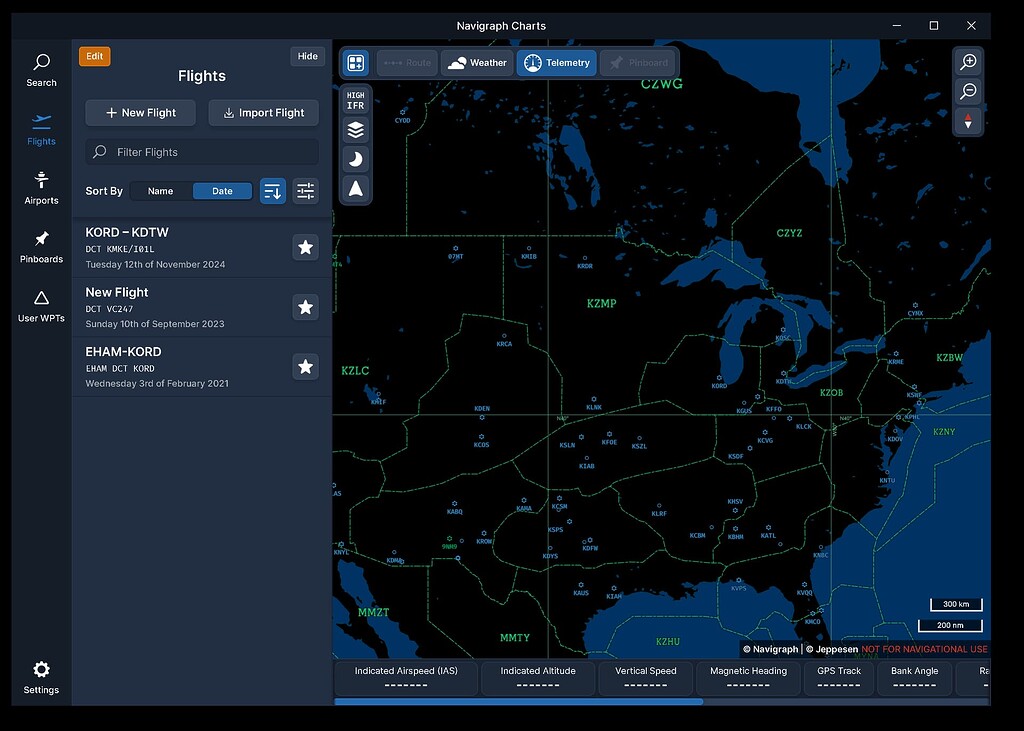
Task: Switch to the Vertical Speed telemetry tab
Action: point(645,677)
